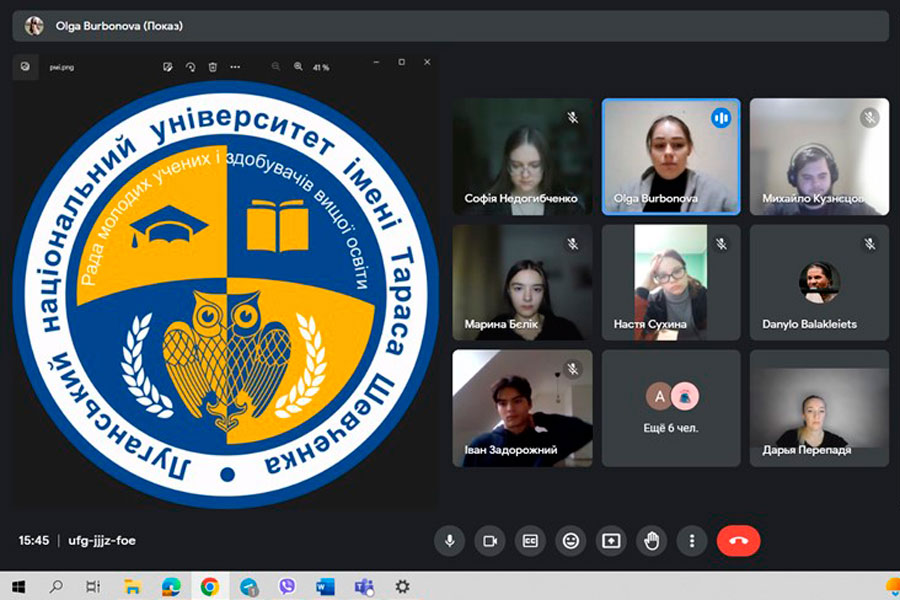The height and width of the screenshot is (600, 900).
Task: Click muted mic icon on Настя Сухина tile
Action: (721, 244)
